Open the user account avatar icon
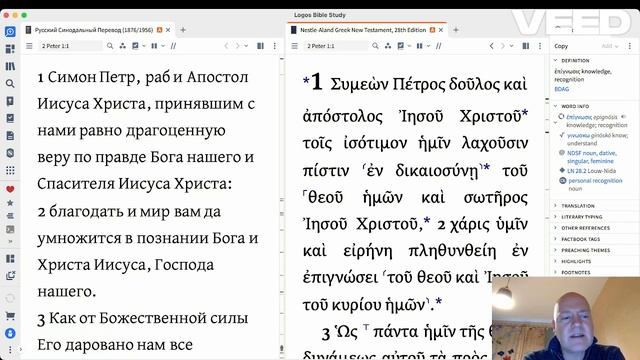Viewport: 640px width, 360px height. [10, 333]
